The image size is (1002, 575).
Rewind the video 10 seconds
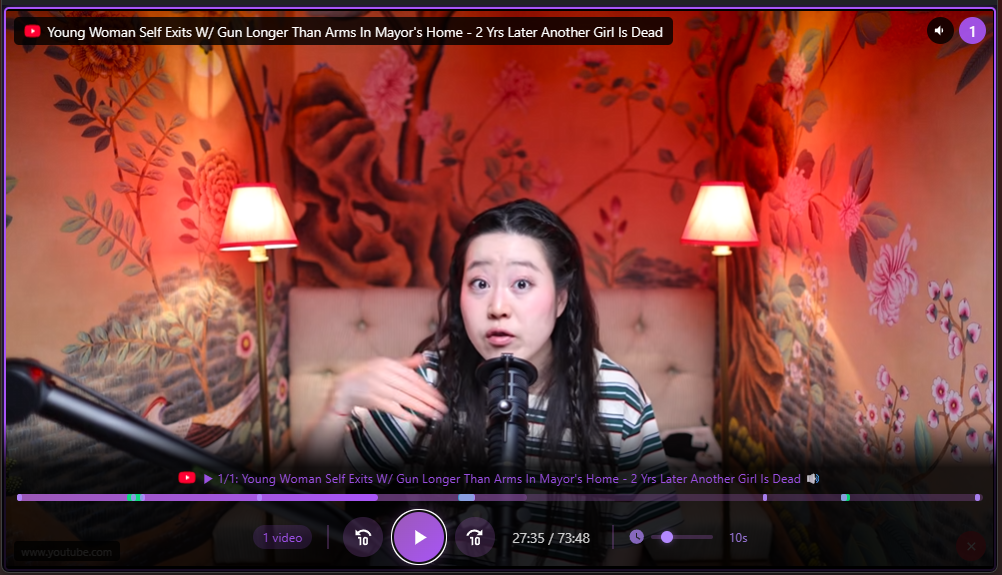click(x=362, y=537)
